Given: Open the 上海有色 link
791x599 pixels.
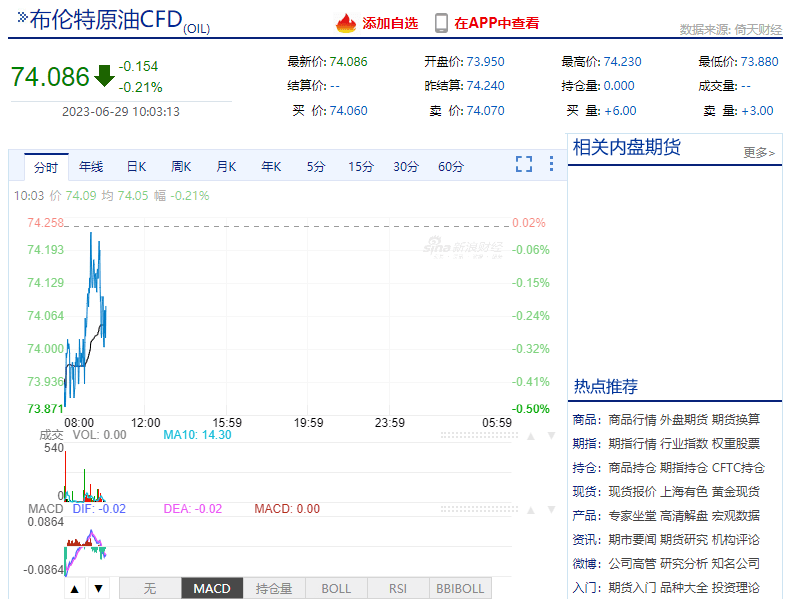Looking at the screenshot, I should (x=684, y=492).
